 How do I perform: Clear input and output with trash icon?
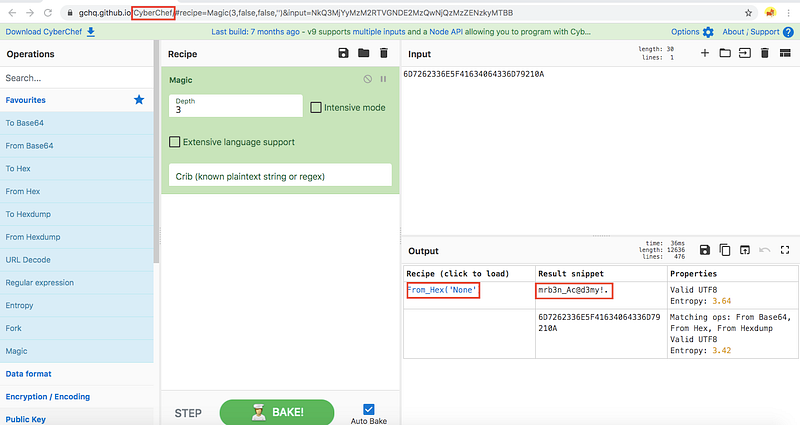click(x=765, y=53)
